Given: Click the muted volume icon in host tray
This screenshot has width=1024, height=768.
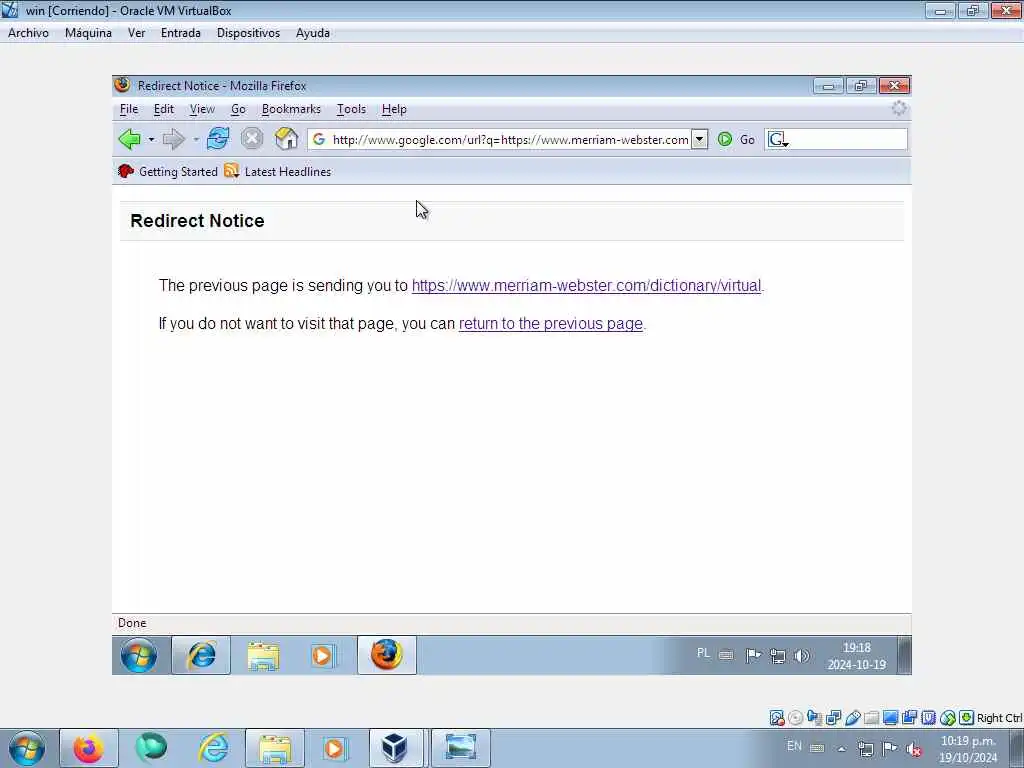Looking at the screenshot, I should (x=914, y=749).
